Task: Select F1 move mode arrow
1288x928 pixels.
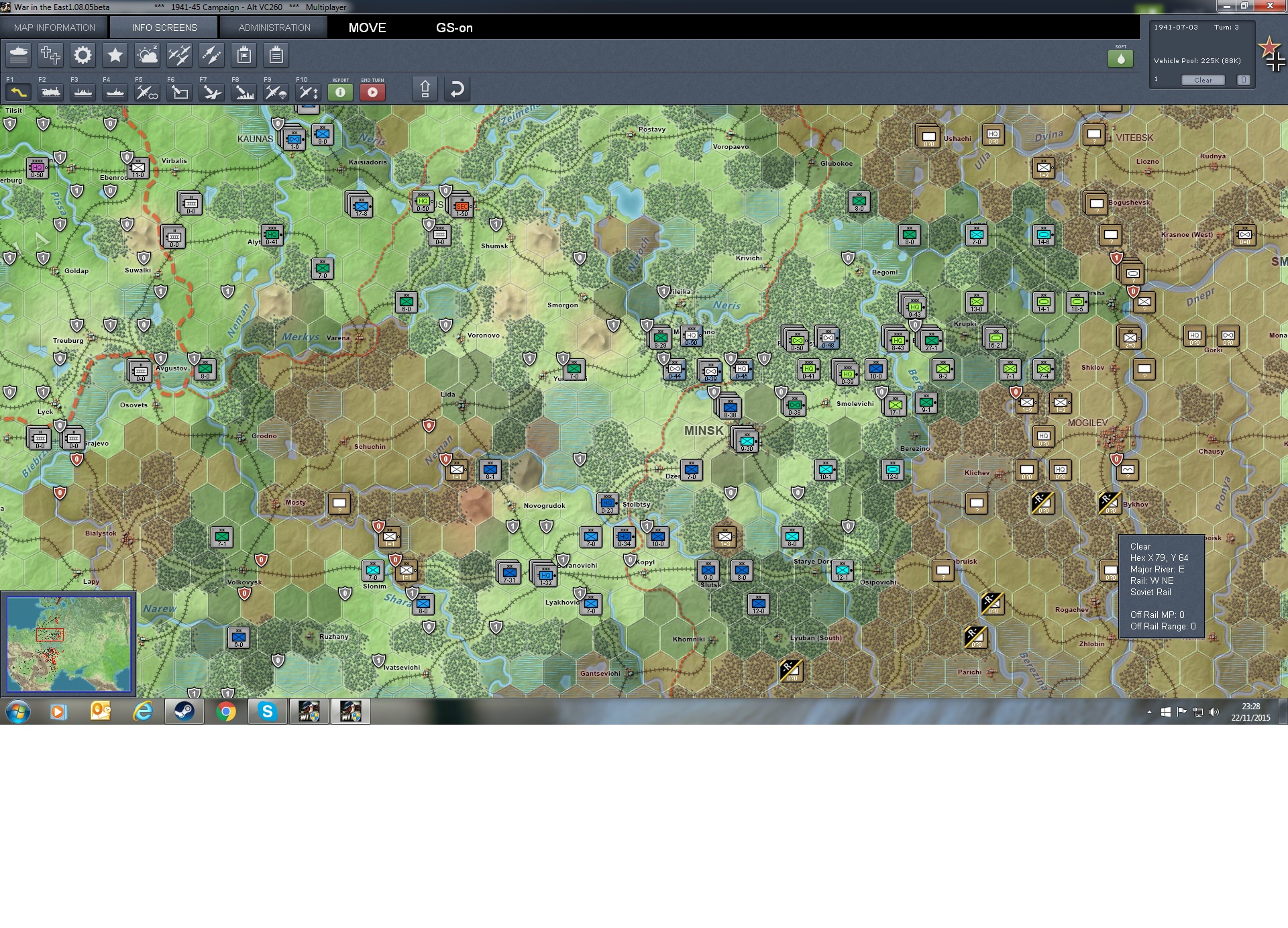Action: click(x=19, y=93)
